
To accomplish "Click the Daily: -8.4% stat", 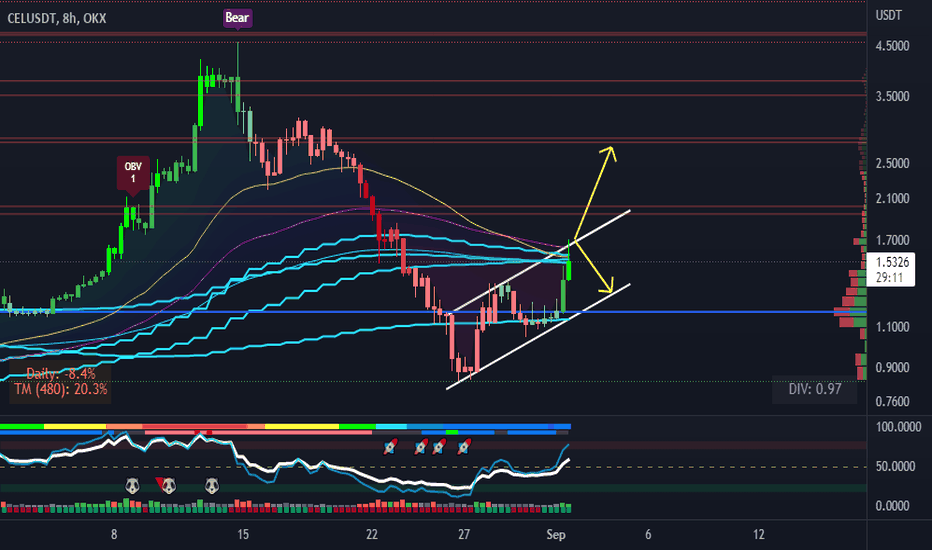I will (x=61, y=374).
